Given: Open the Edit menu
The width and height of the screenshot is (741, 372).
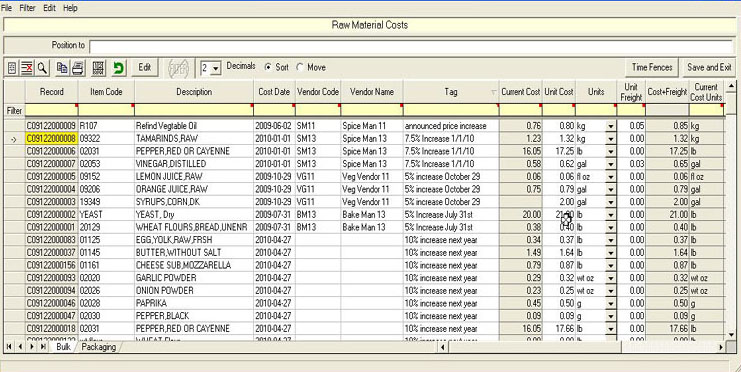Looking at the screenshot, I should tap(49, 8).
